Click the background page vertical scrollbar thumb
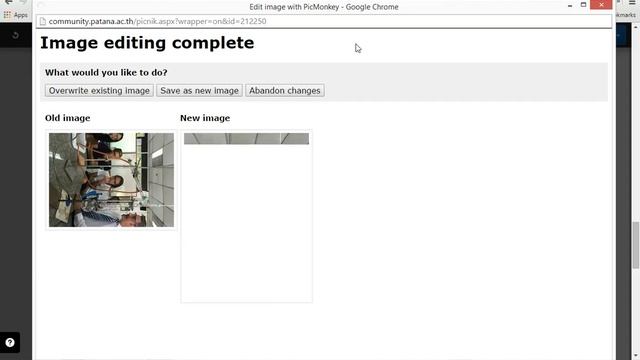This screenshot has height=360, width=640. coord(636,245)
